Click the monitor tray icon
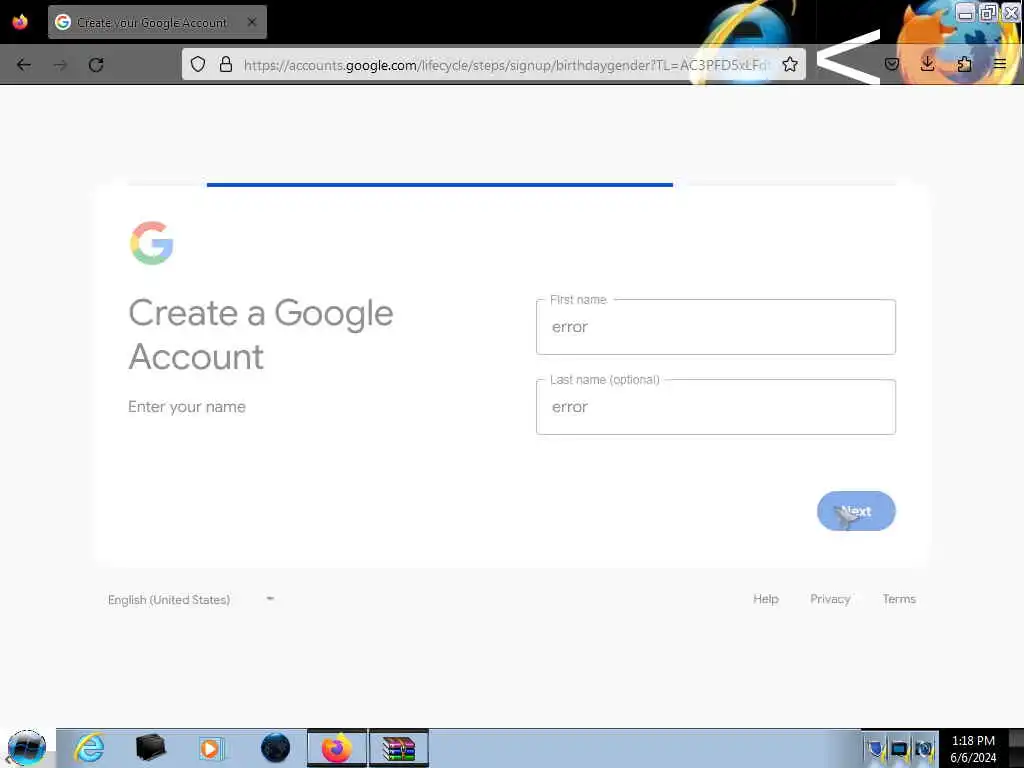The width and height of the screenshot is (1024, 768). point(899,748)
